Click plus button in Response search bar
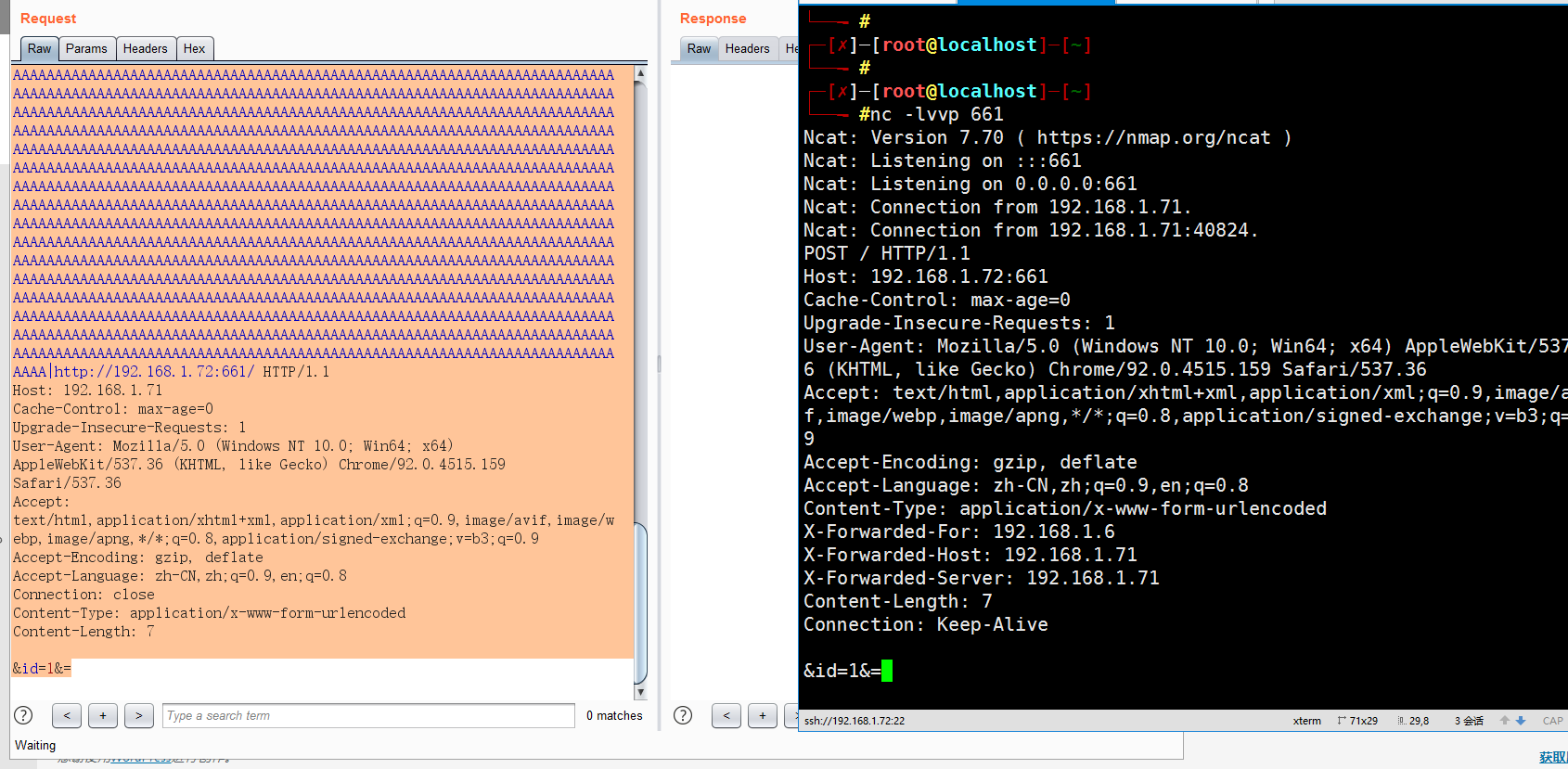This screenshot has width=1568, height=769. [763, 715]
